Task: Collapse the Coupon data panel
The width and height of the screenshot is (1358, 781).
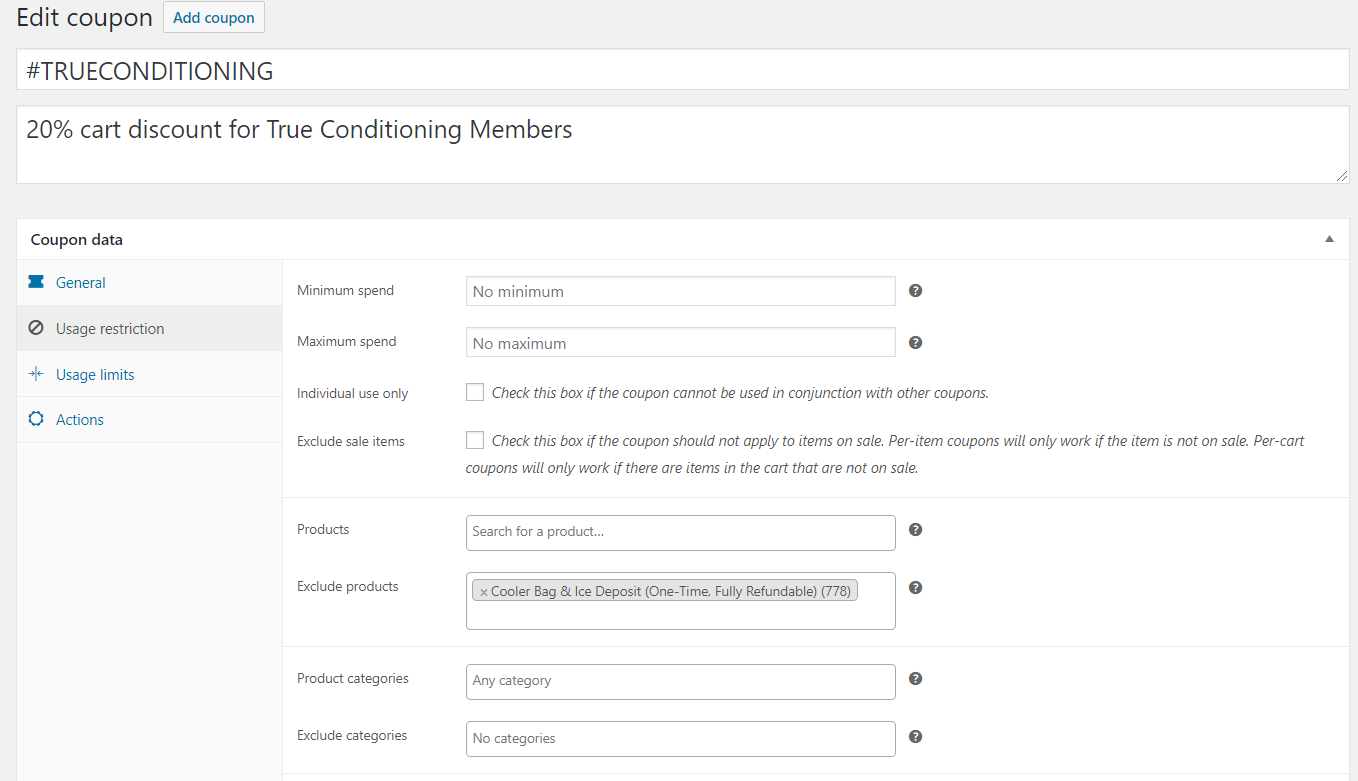Action: tap(1329, 240)
